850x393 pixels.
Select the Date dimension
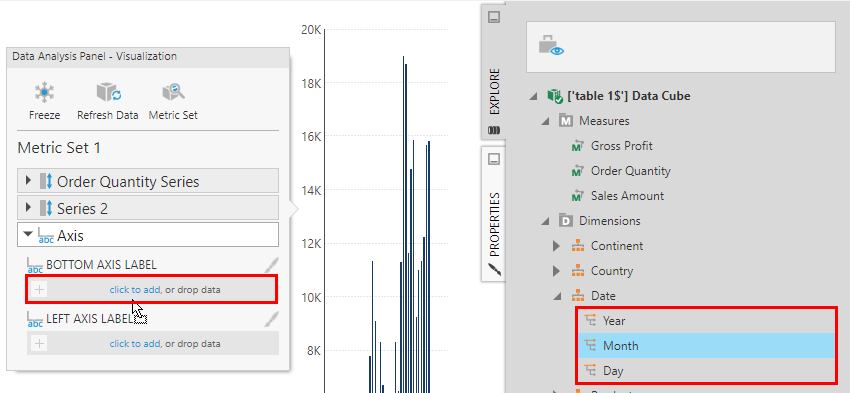tap(603, 295)
